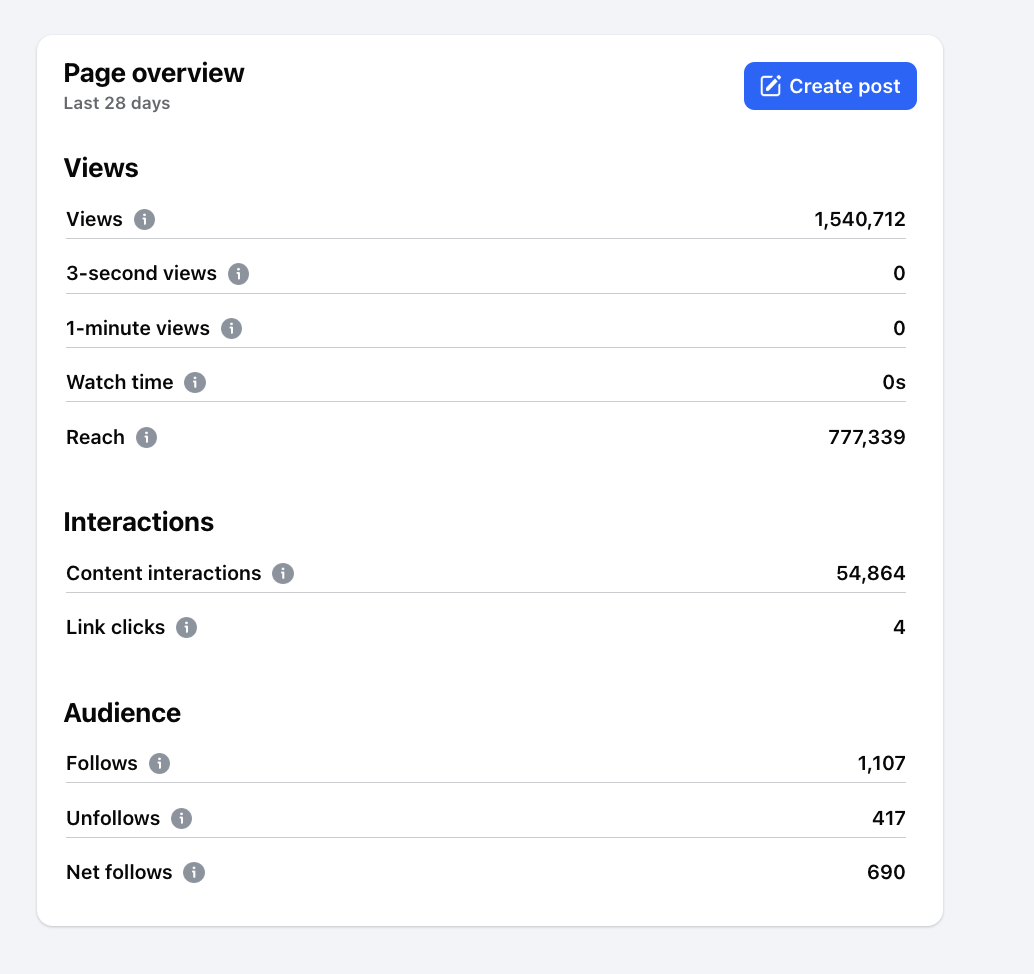Select the Views value 1,540,712
This screenshot has width=1034, height=974.
pyautogui.click(x=859, y=220)
